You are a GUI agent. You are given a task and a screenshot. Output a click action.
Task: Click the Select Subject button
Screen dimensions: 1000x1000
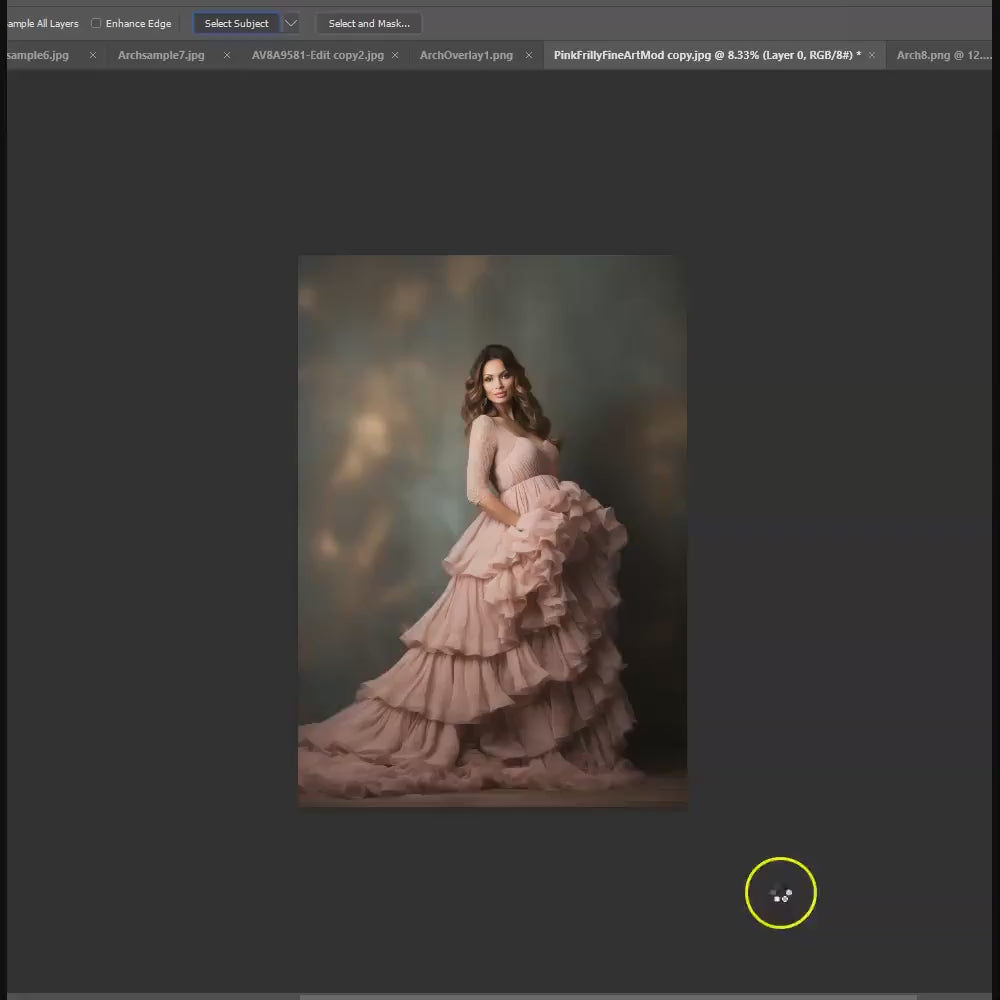point(236,22)
